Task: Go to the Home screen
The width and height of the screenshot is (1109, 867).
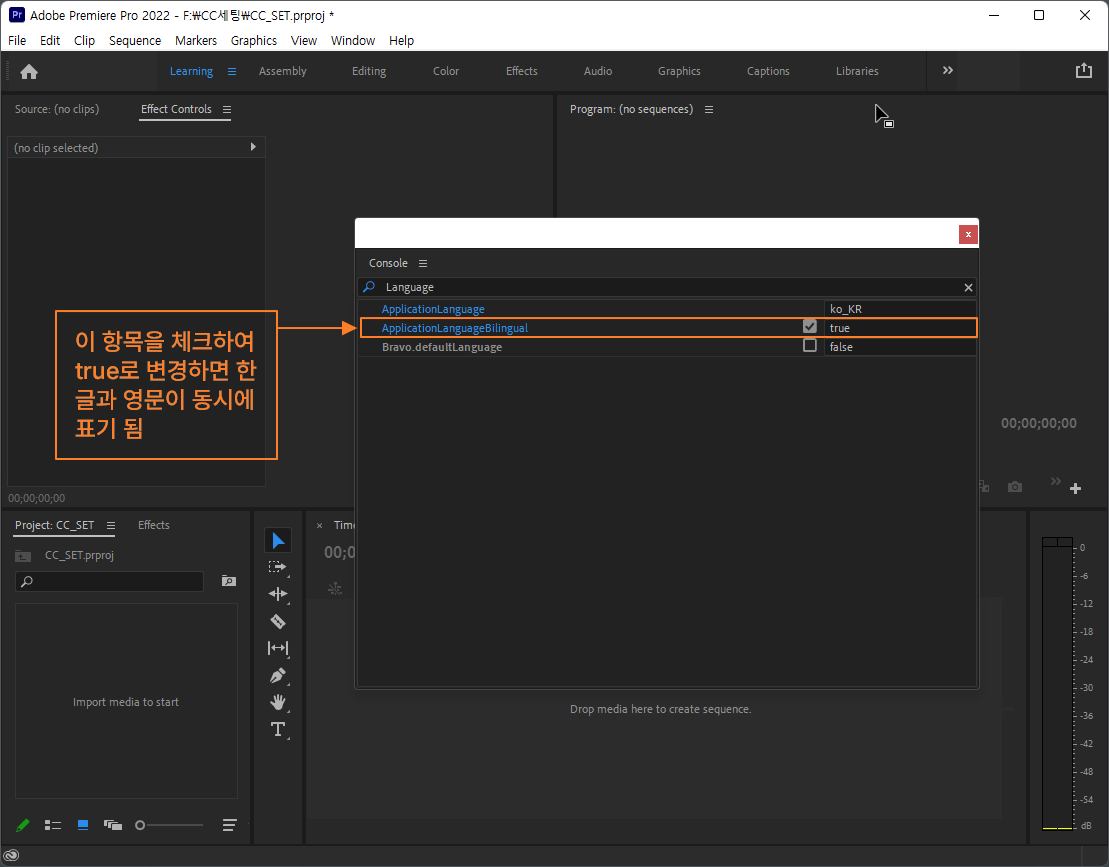Action: [x=29, y=71]
